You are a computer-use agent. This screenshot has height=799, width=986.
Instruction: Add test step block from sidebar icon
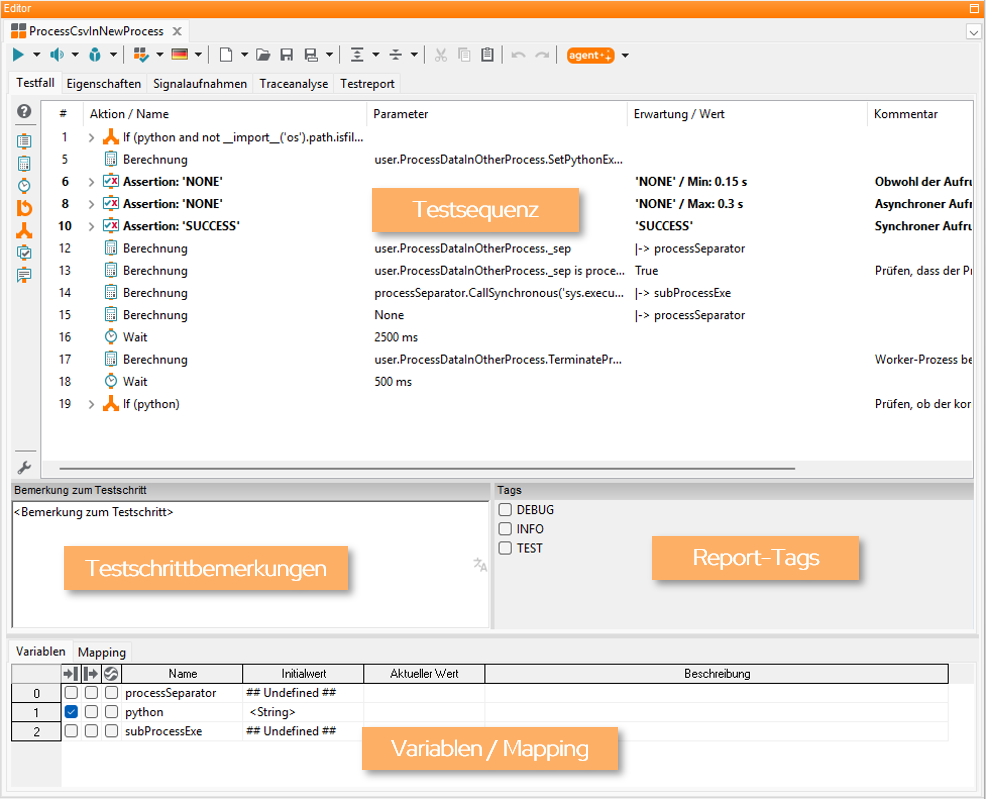(24, 141)
